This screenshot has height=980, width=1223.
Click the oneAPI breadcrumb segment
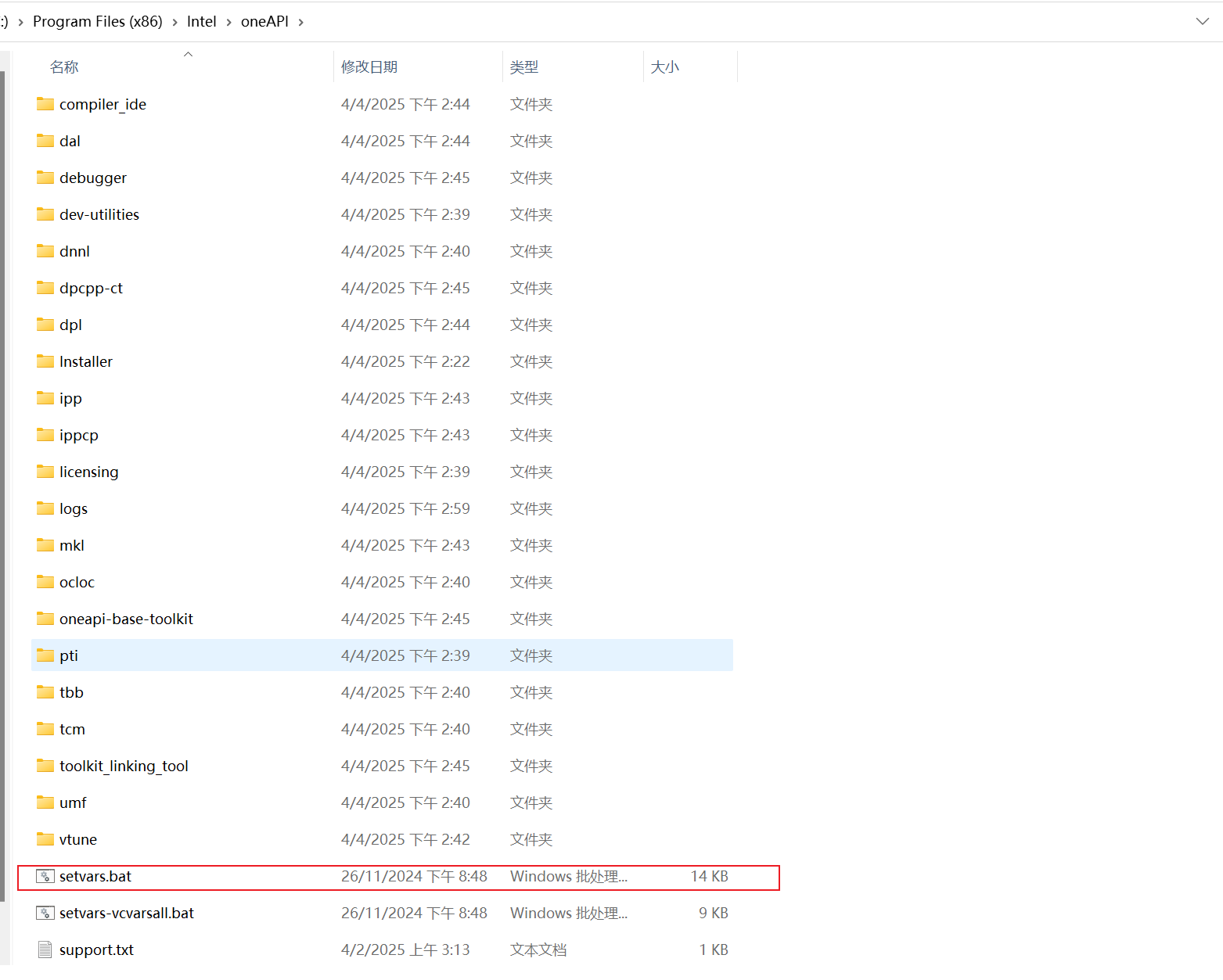click(264, 22)
